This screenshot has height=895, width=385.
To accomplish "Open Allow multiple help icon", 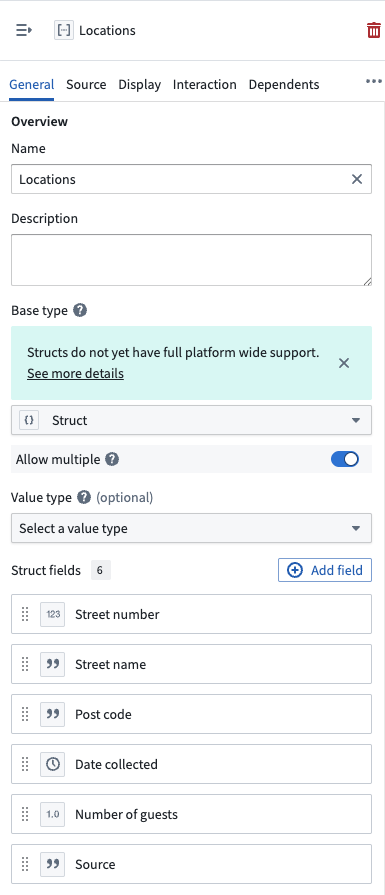I will coord(113,459).
